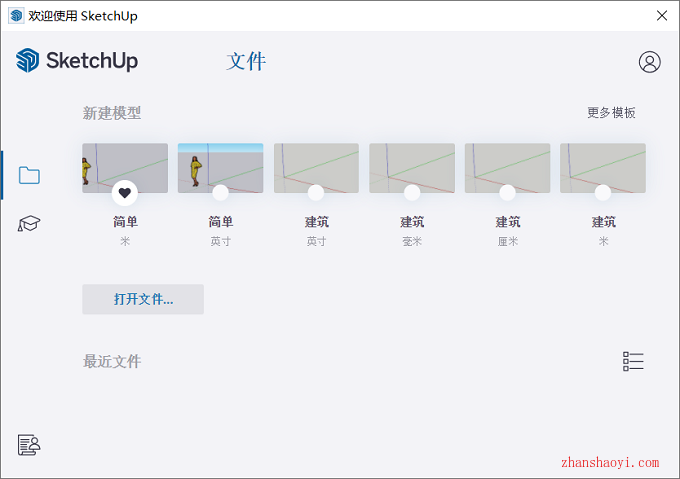Click 更多模板 to show more templates
Screen dimensions: 680x479
click(x=611, y=113)
